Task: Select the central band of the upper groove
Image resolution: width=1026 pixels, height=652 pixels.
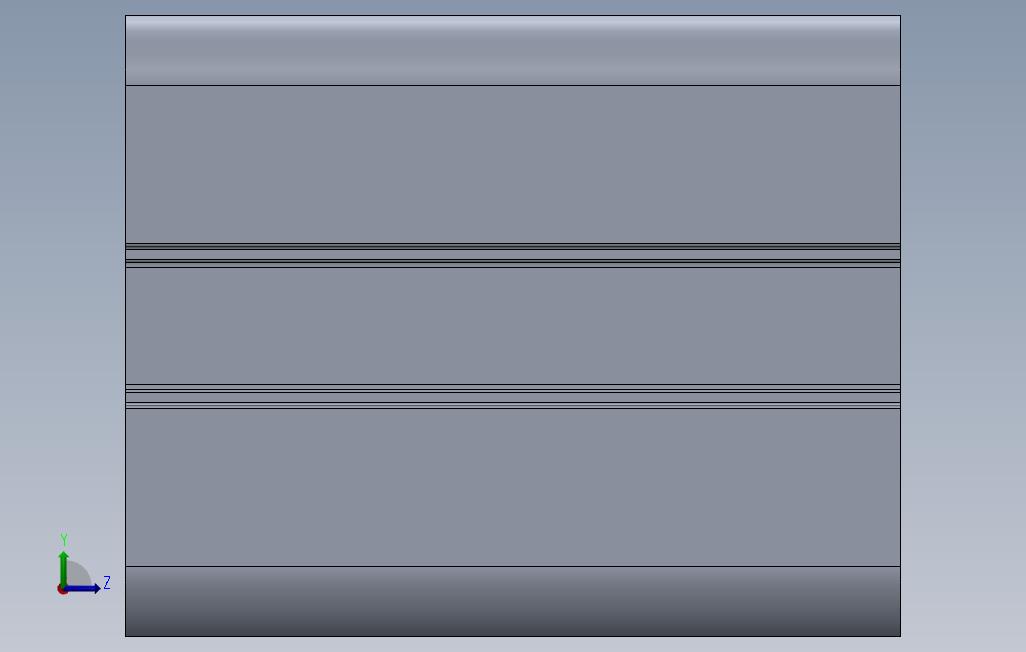Action: tap(513, 255)
